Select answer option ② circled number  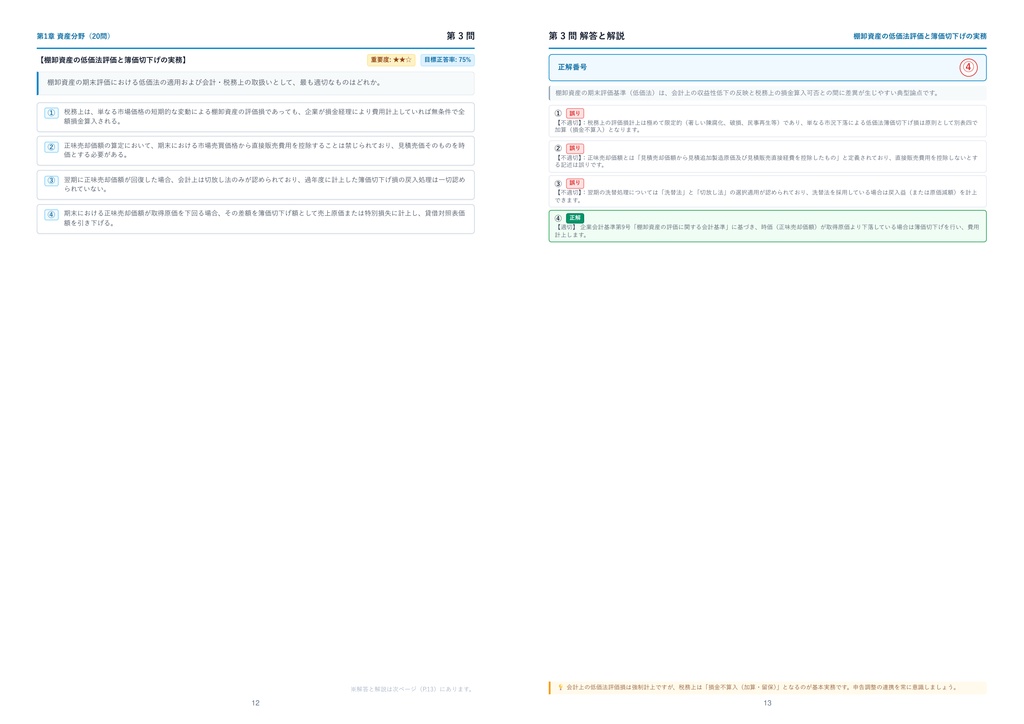(x=52, y=147)
